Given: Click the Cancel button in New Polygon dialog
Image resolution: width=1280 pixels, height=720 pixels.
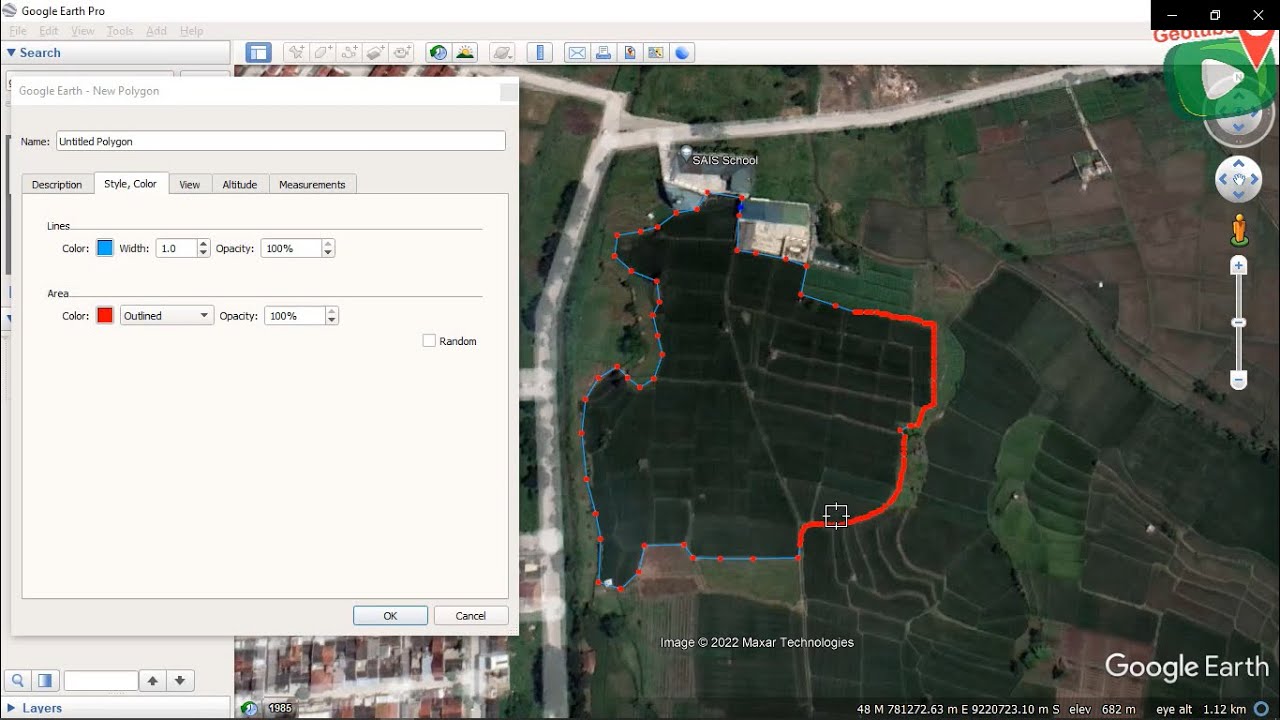Looking at the screenshot, I should pos(471,616).
